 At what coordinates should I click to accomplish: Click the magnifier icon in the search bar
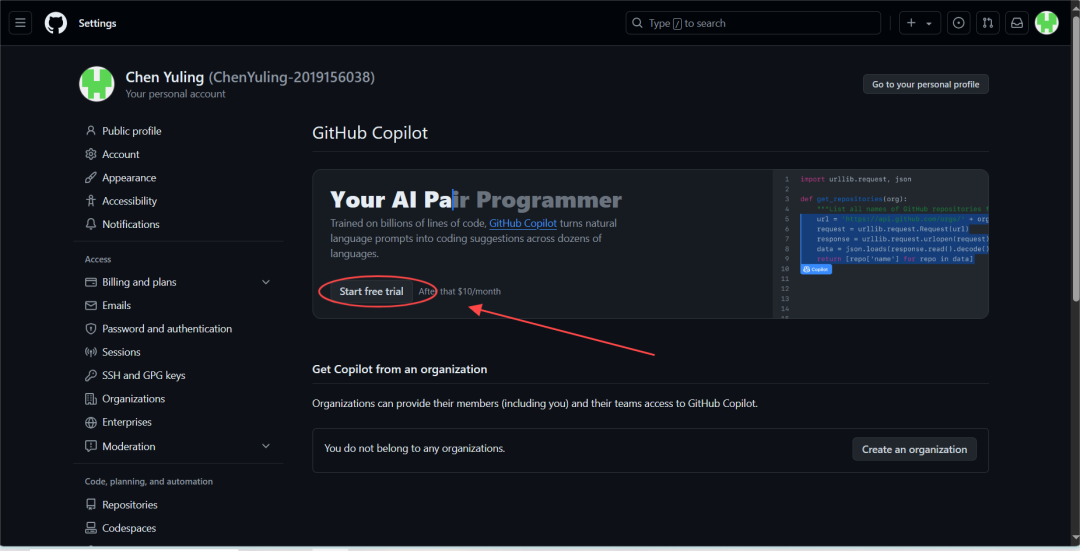pyautogui.click(x=638, y=23)
